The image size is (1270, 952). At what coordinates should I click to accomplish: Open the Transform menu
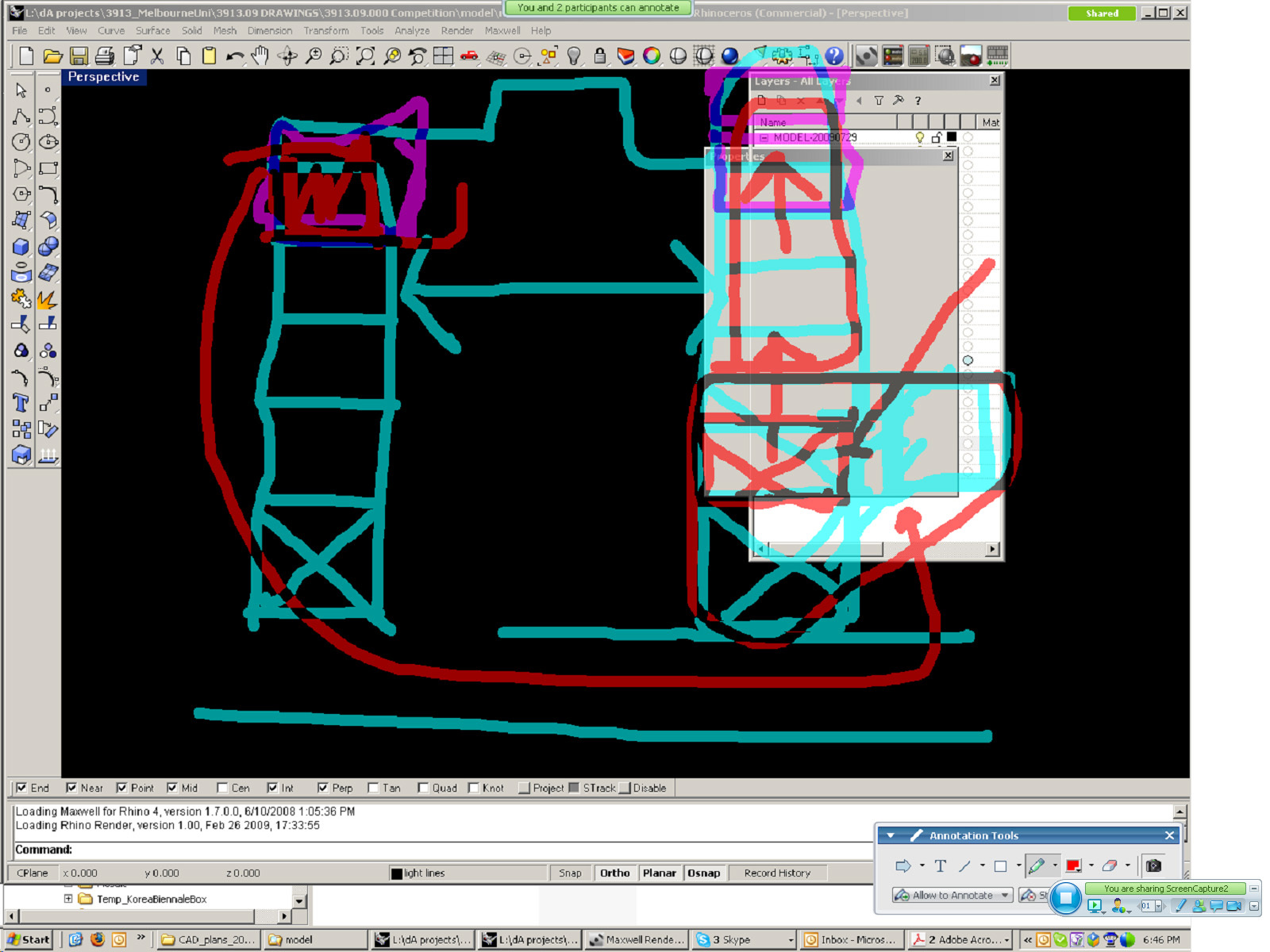click(x=325, y=30)
